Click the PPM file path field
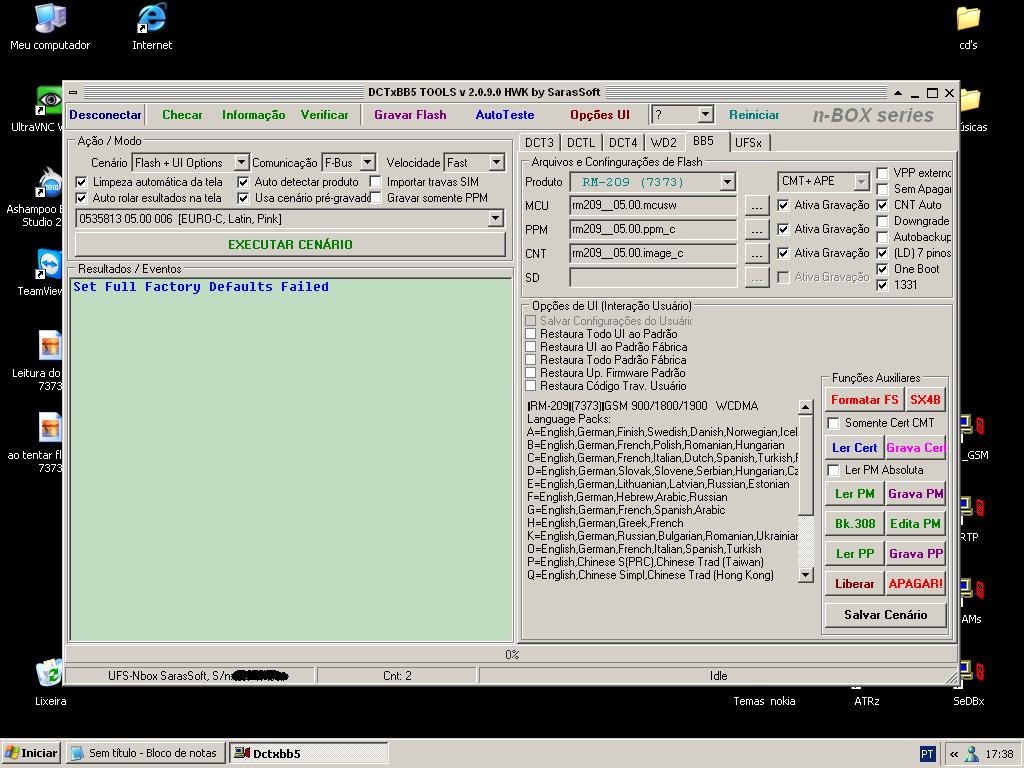This screenshot has width=1024, height=768. tap(653, 229)
